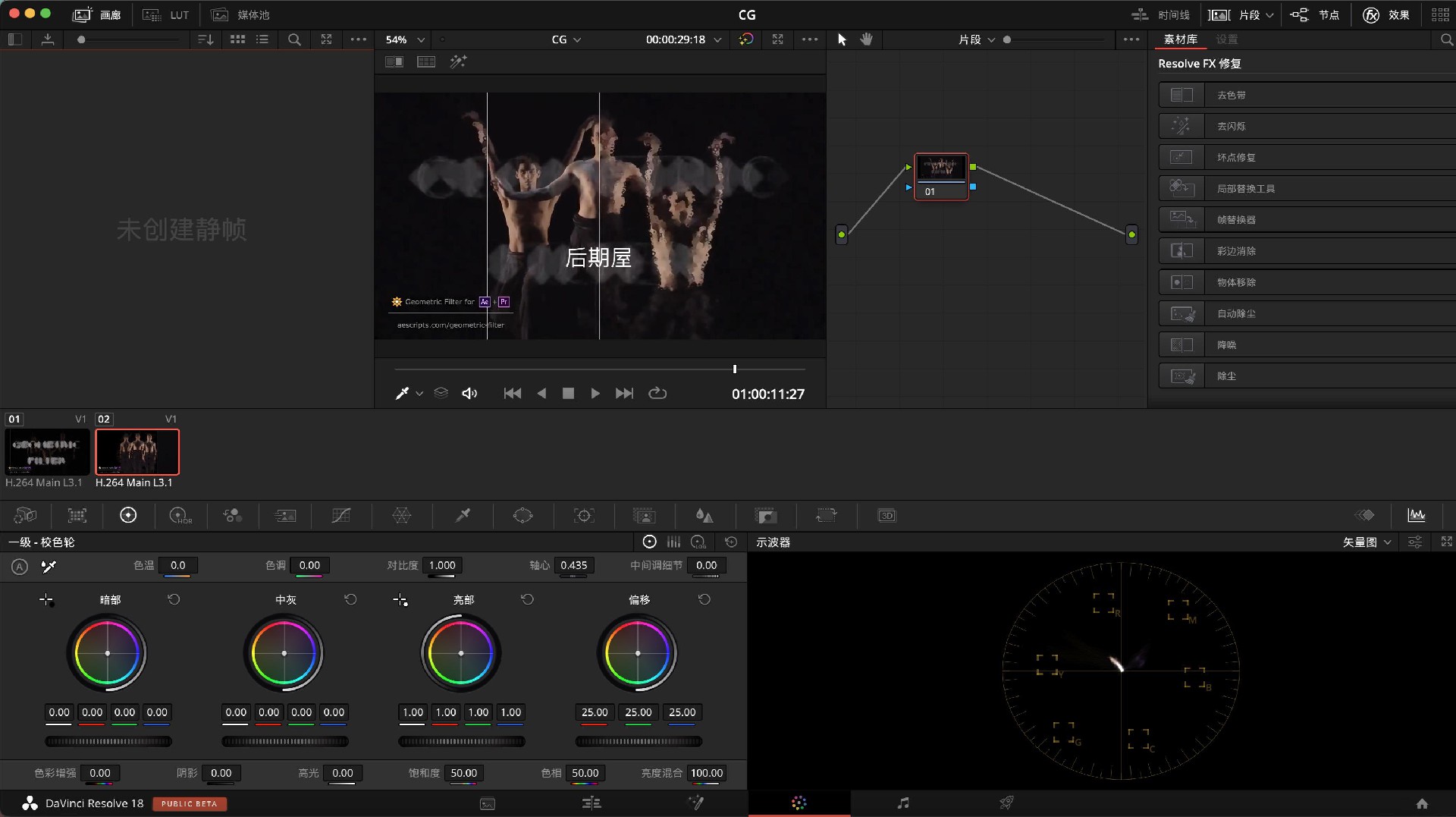
Task: Open the node editor options menu
Action: click(1131, 39)
